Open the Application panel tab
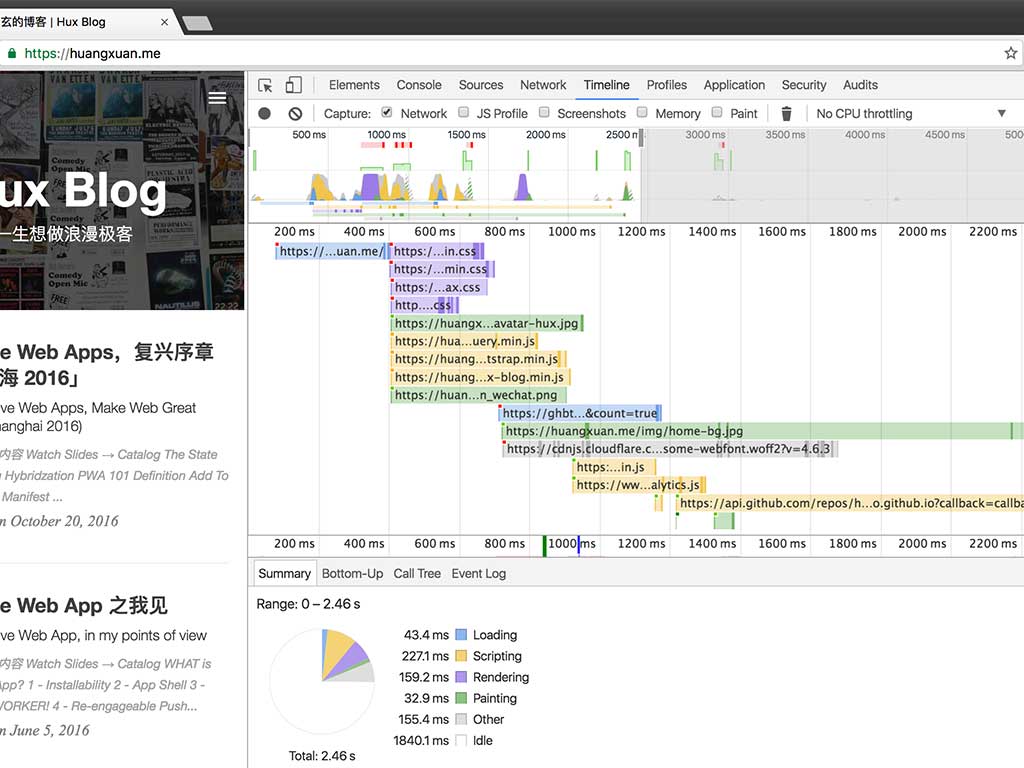Viewport: 1024px width, 768px height. pos(734,85)
